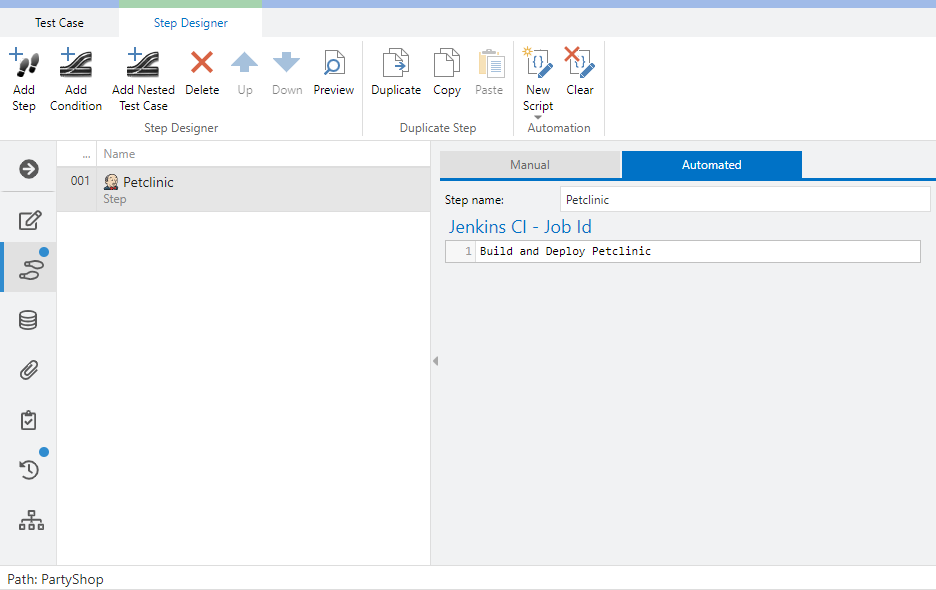Open the database sidebar icon

[29, 320]
